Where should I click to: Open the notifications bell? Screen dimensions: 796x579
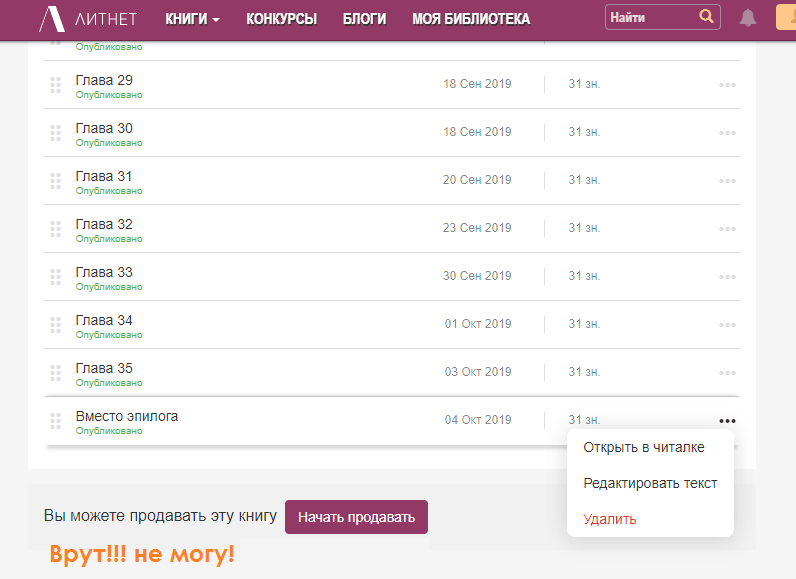tap(748, 18)
